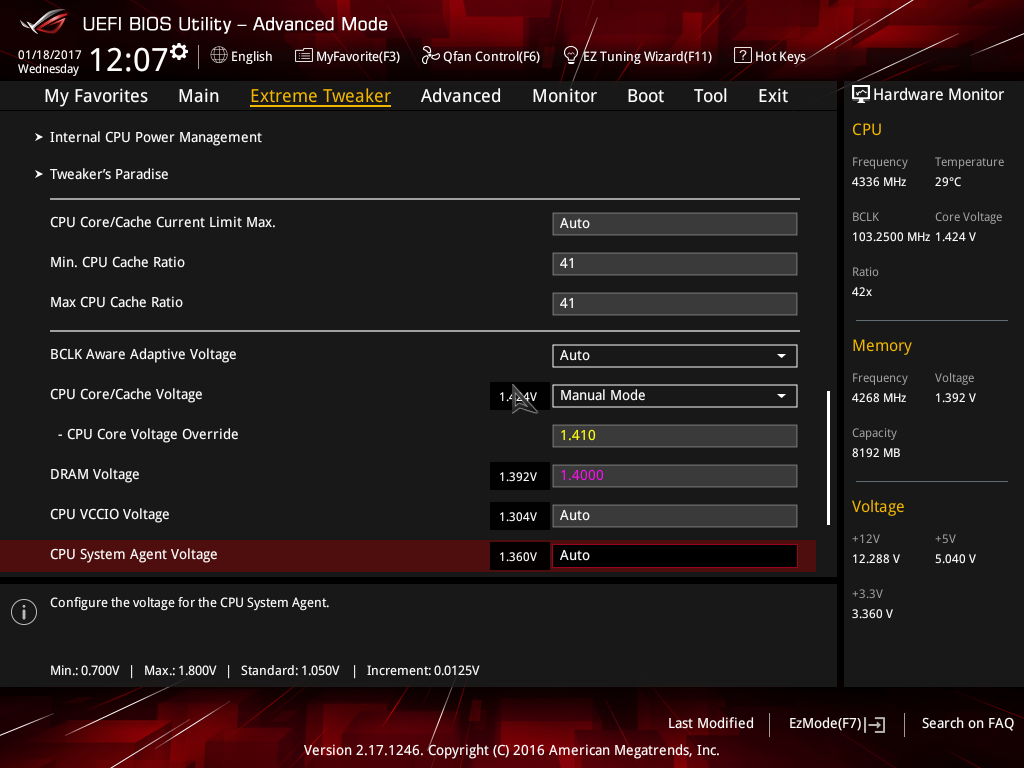Click the settings list vertical scrollbar
Viewport: 1024px width, 768px height.
[x=828, y=458]
